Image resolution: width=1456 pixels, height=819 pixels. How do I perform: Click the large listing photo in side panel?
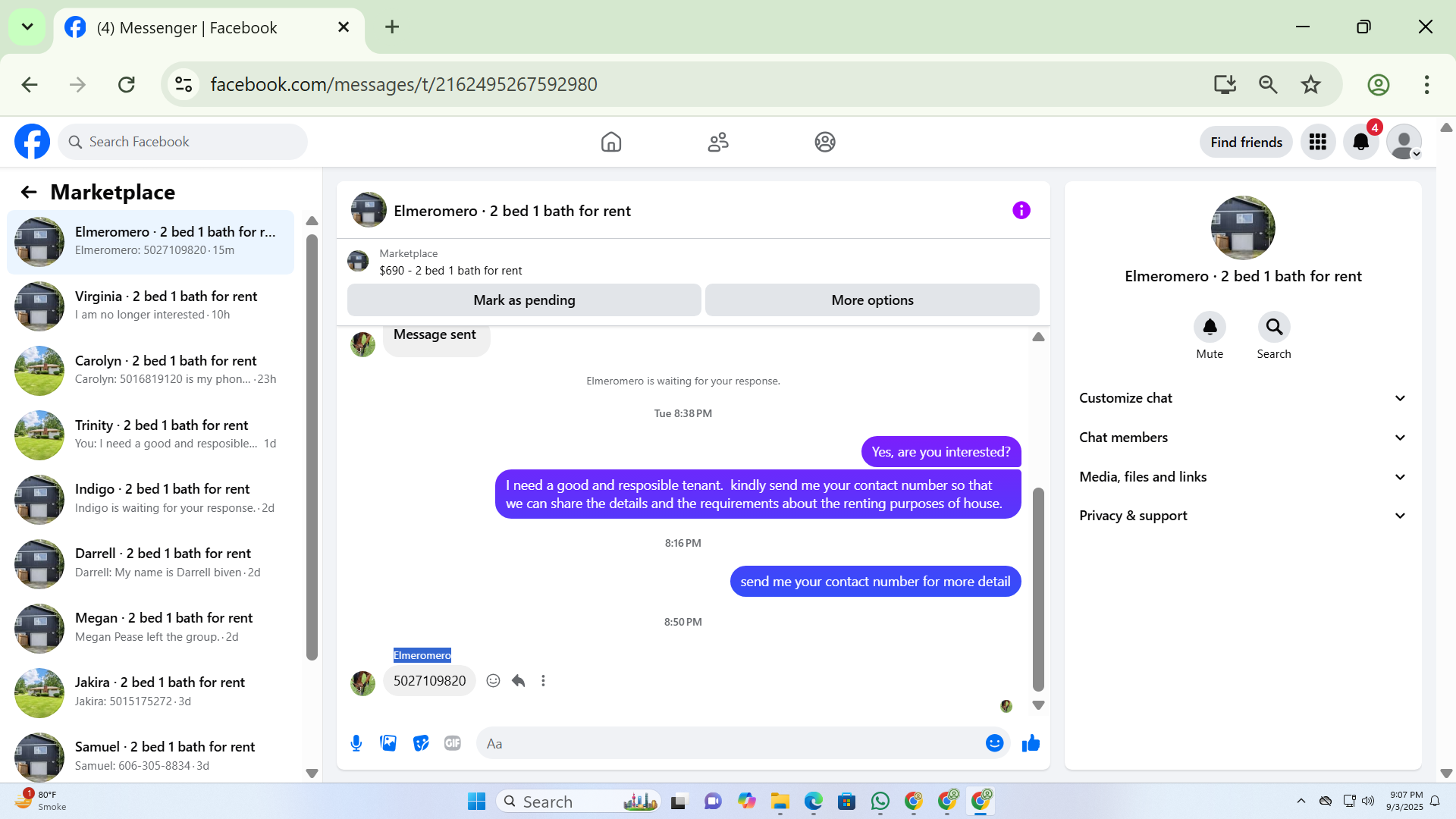pos(1243,227)
